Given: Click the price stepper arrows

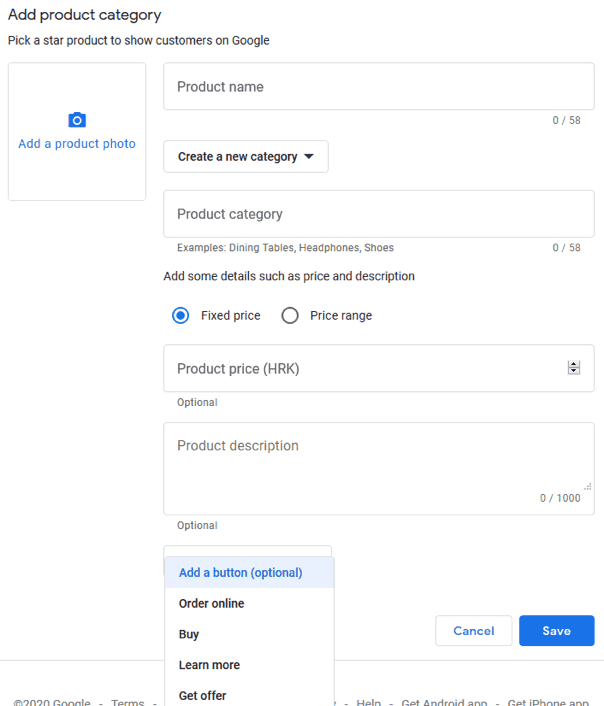Looking at the screenshot, I should [574, 368].
